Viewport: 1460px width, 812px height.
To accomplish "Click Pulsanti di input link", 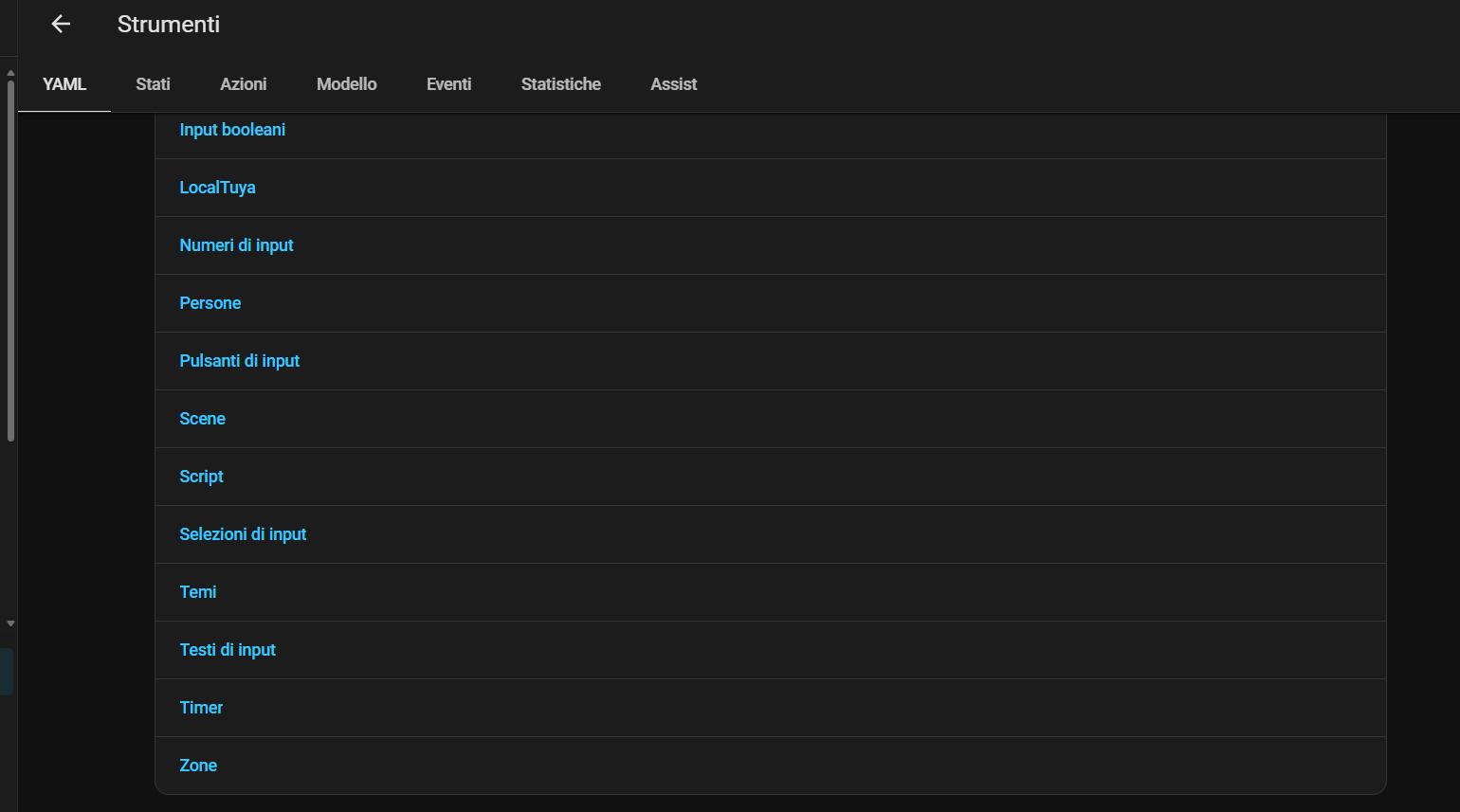I will (x=239, y=361).
